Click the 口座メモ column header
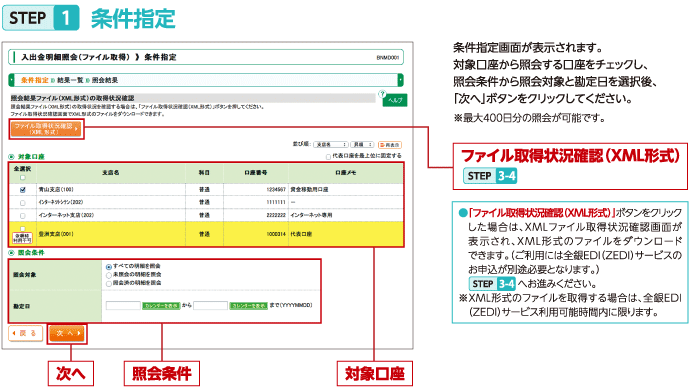This screenshot has height=391, width=690. pos(346,173)
